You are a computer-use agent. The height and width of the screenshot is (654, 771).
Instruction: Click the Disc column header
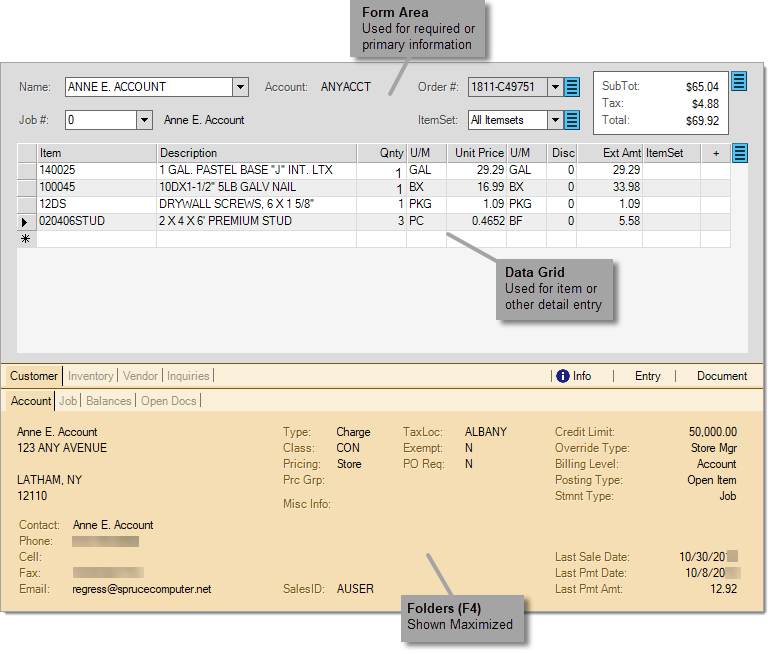562,153
